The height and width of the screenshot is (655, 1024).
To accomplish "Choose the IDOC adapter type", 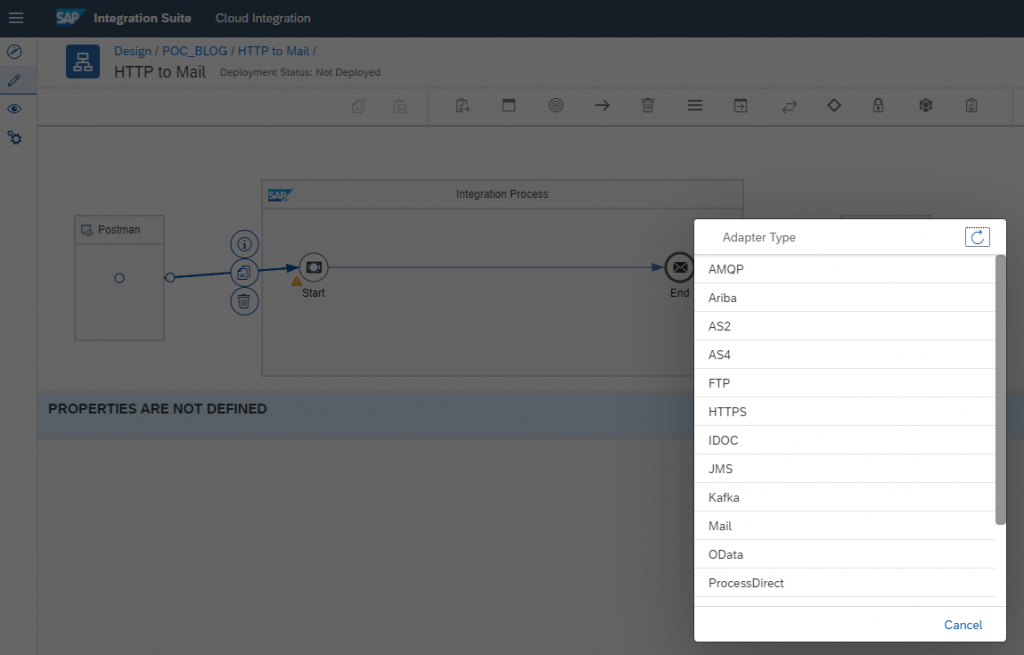I will click(844, 440).
